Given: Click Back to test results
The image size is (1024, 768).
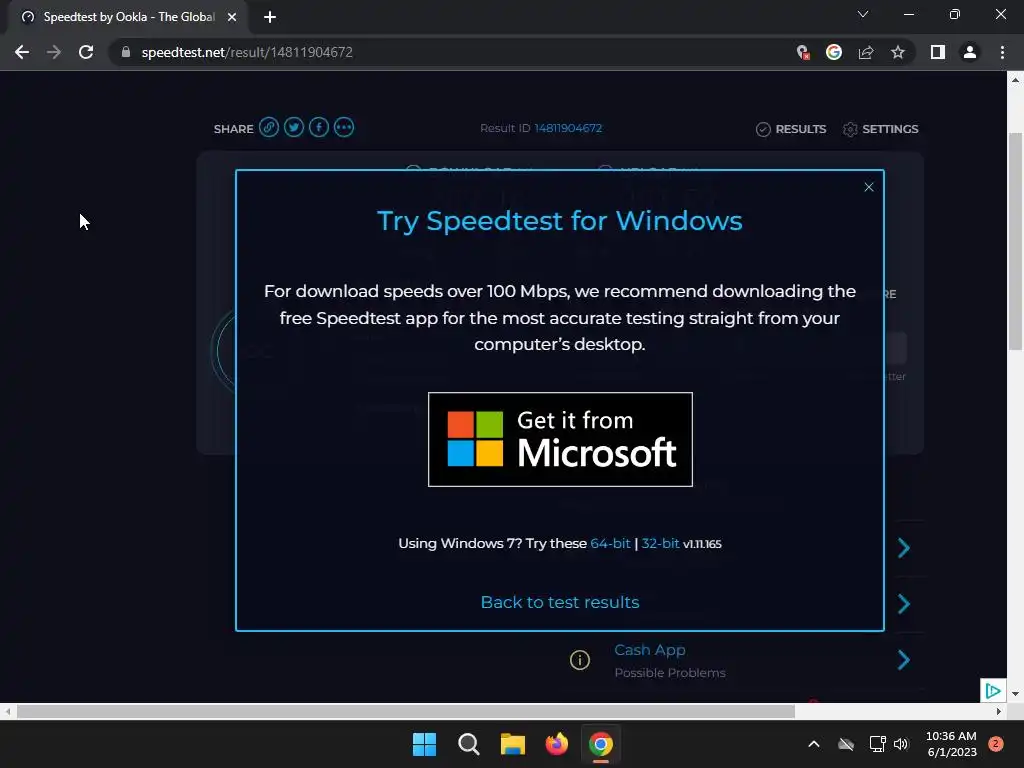Looking at the screenshot, I should click(560, 602).
